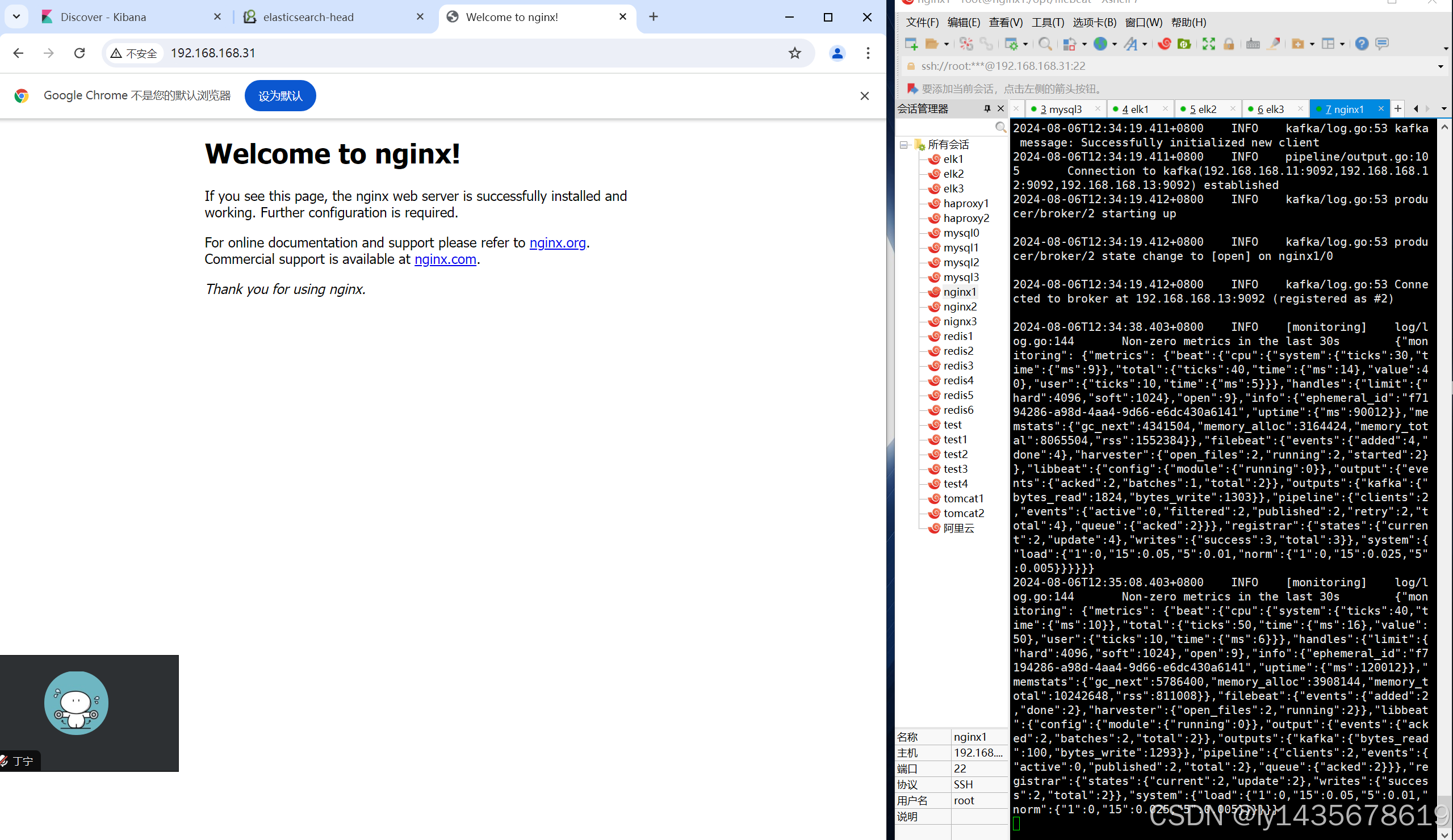This screenshot has width=1453, height=840.
Task: Click the window layout icon in Xshell's toolbar
Action: [1328, 44]
